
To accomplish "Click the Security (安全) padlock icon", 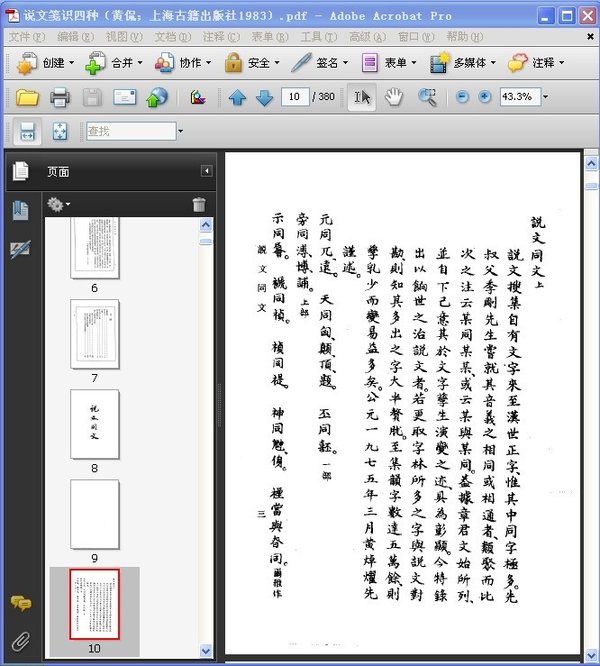I will [x=233, y=63].
